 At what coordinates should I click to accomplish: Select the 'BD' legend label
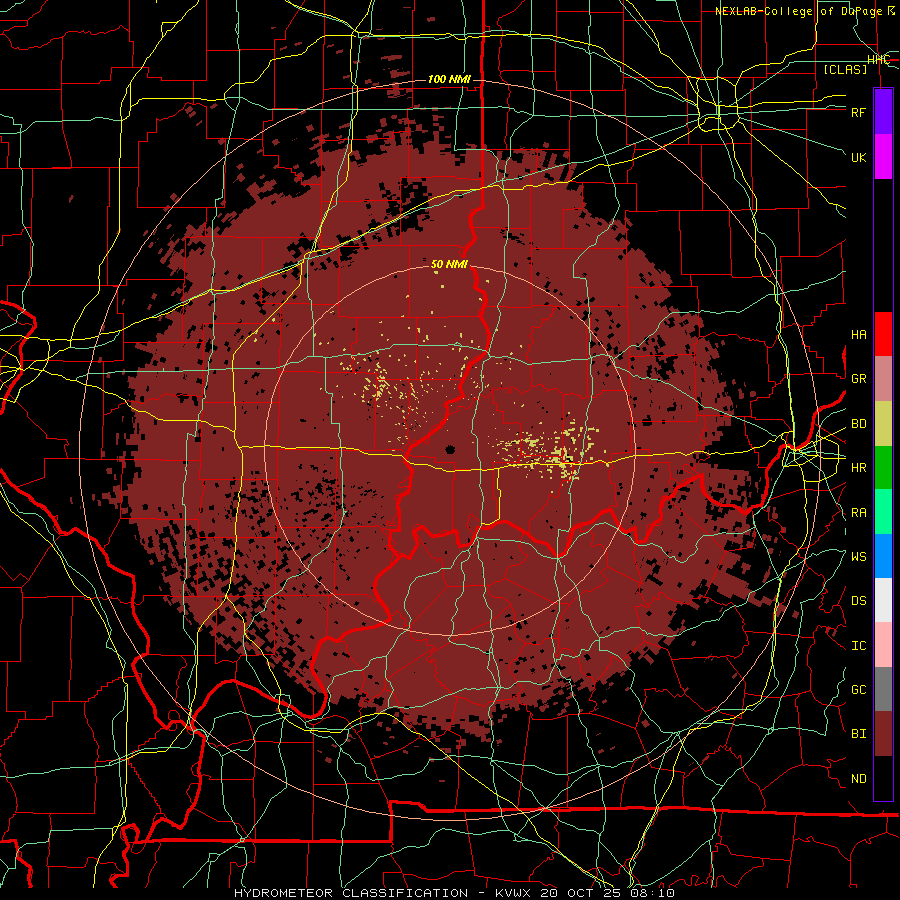(858, 424)
